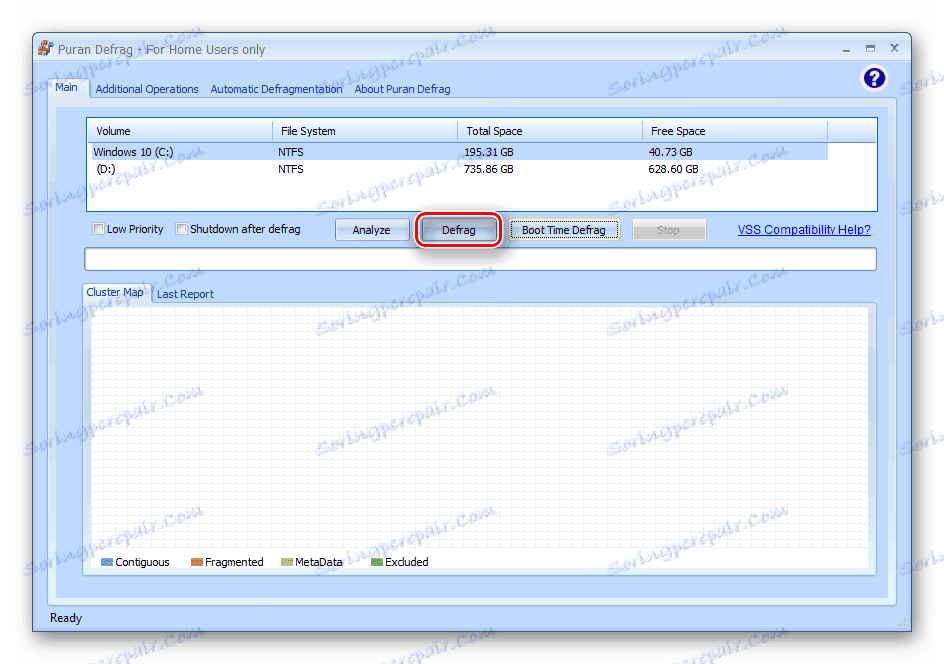Click the orange Fragmented legend swatch
Screen dimensions: 944x664
[197, 562]
